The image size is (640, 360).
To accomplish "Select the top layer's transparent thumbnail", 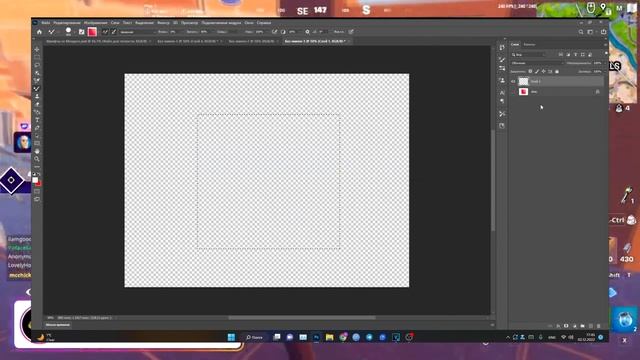I will coord(523,82).
